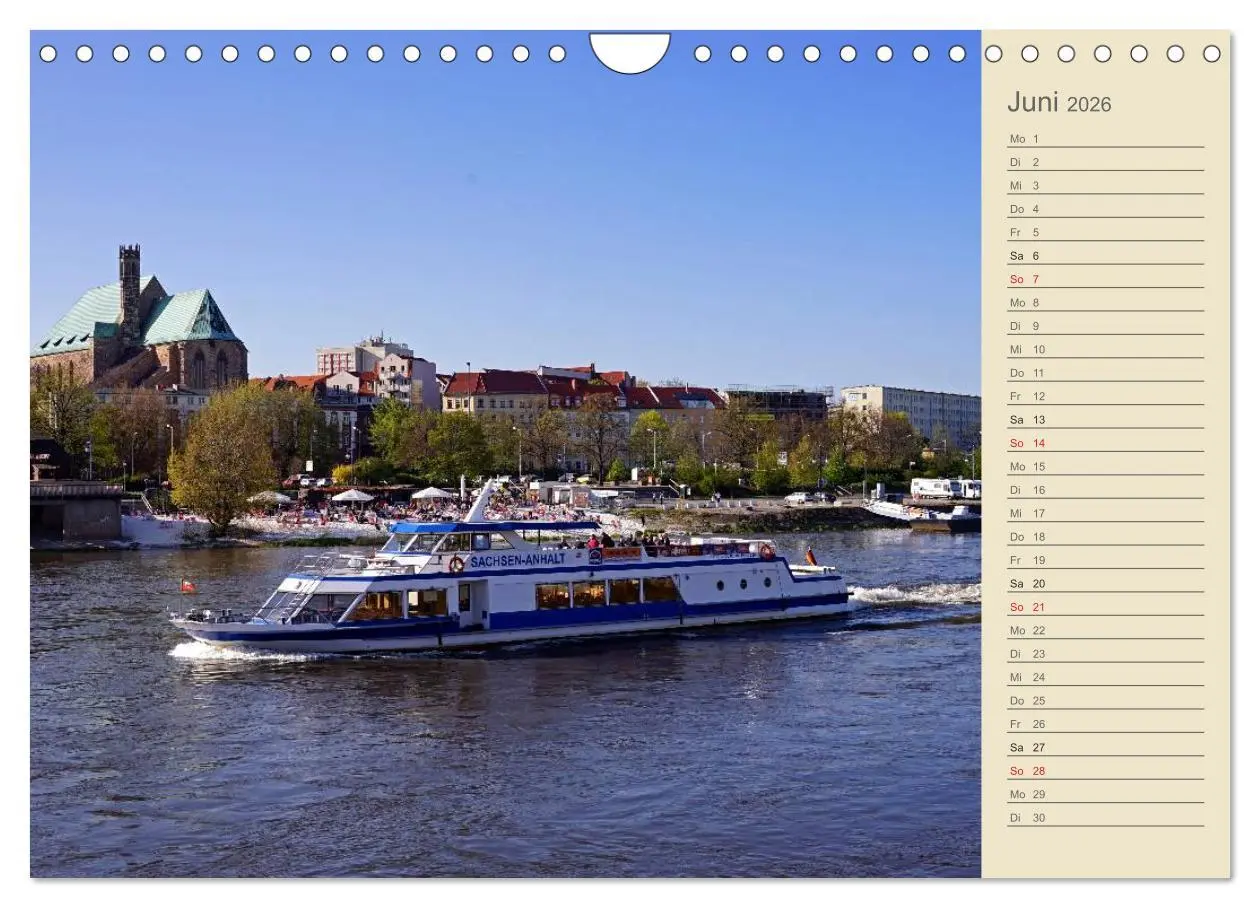Viewport: 1260px width, 908px height.
Task: Select the Fr 19 Friday entry
Action: pos(1029,559)
